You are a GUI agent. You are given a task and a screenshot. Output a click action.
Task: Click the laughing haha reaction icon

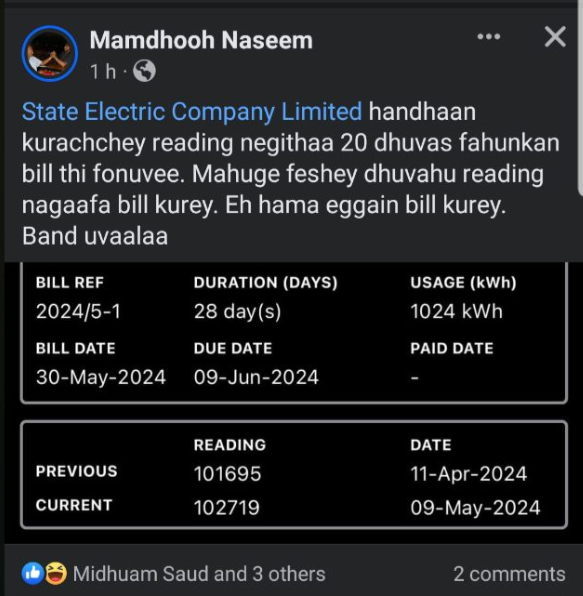[56, 573]
